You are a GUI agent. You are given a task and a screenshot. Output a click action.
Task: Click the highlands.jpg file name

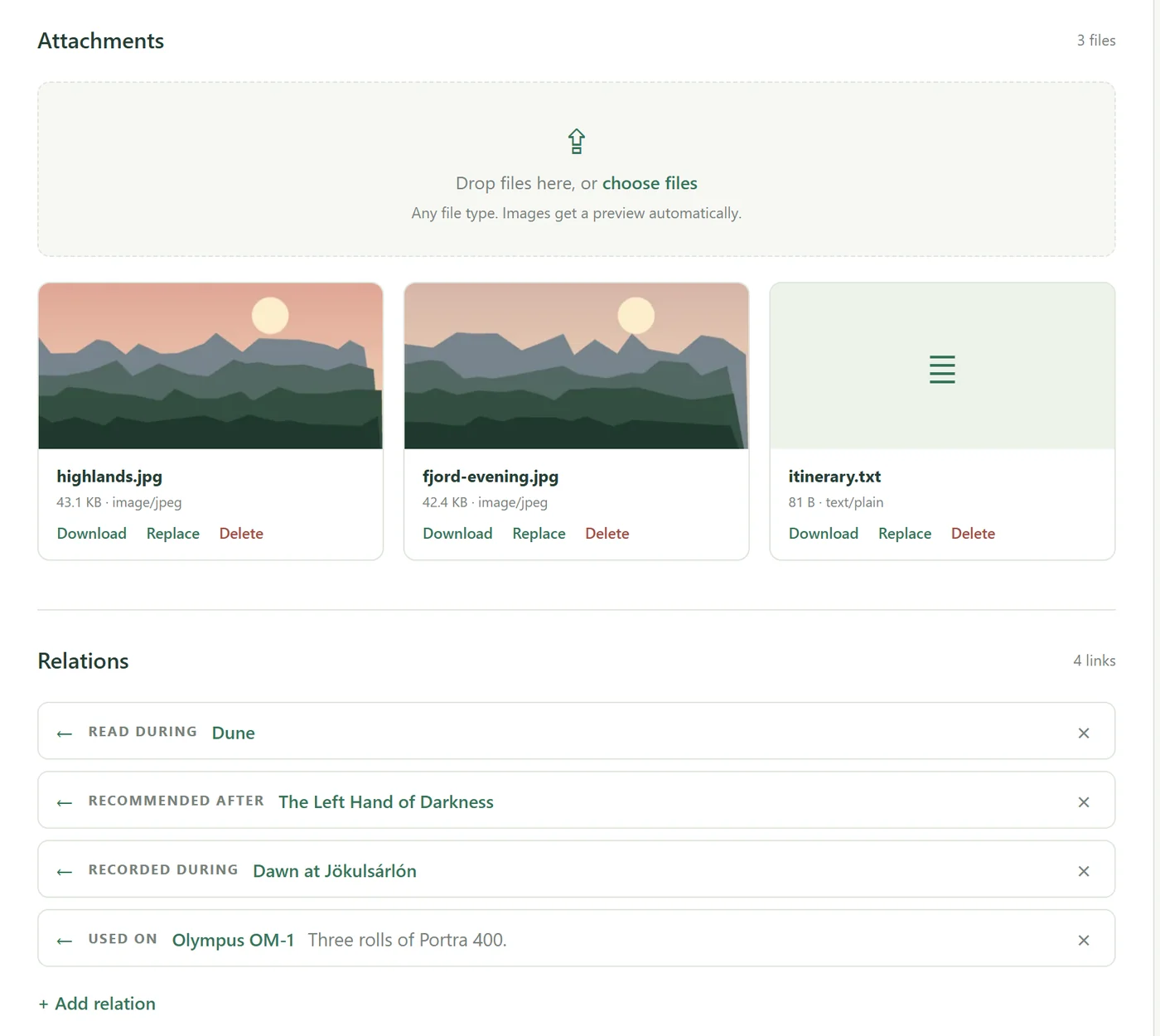(109, 477)
